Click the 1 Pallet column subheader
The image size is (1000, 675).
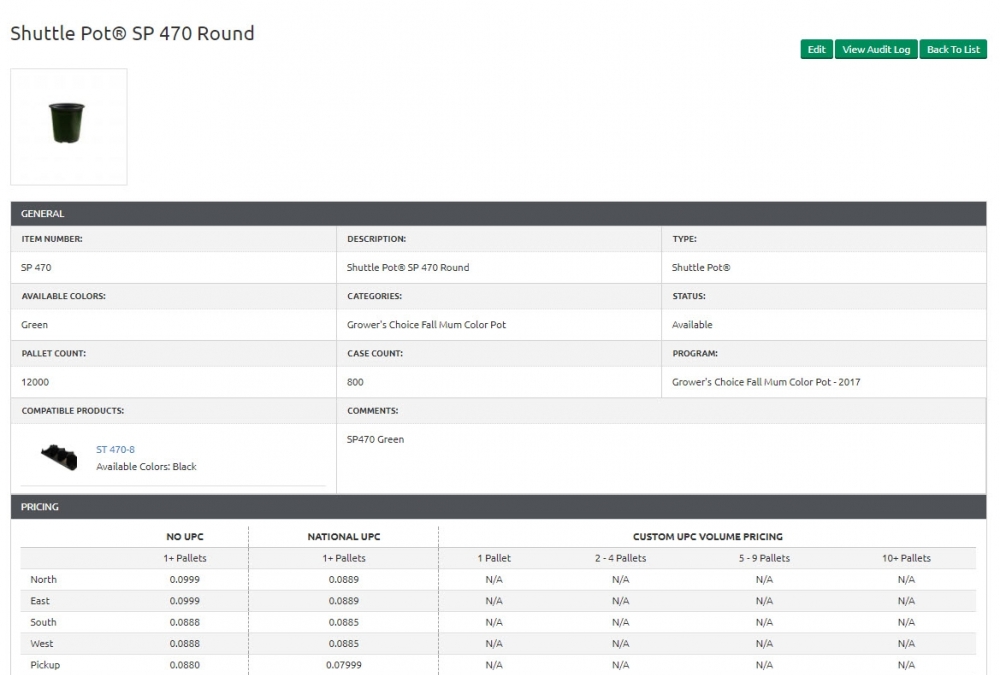coord(494,558)
